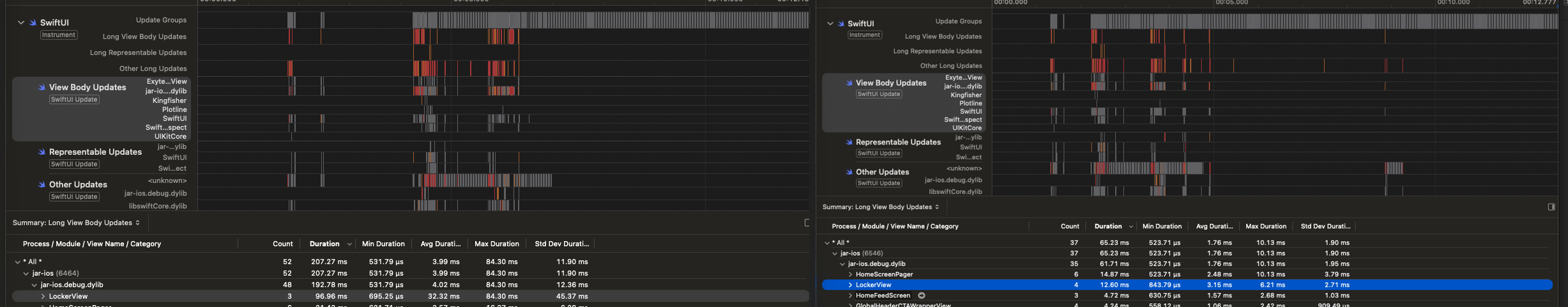Open the Summary dropdown in the right window
Screen dimensions: 1568x307
[881, 207]
